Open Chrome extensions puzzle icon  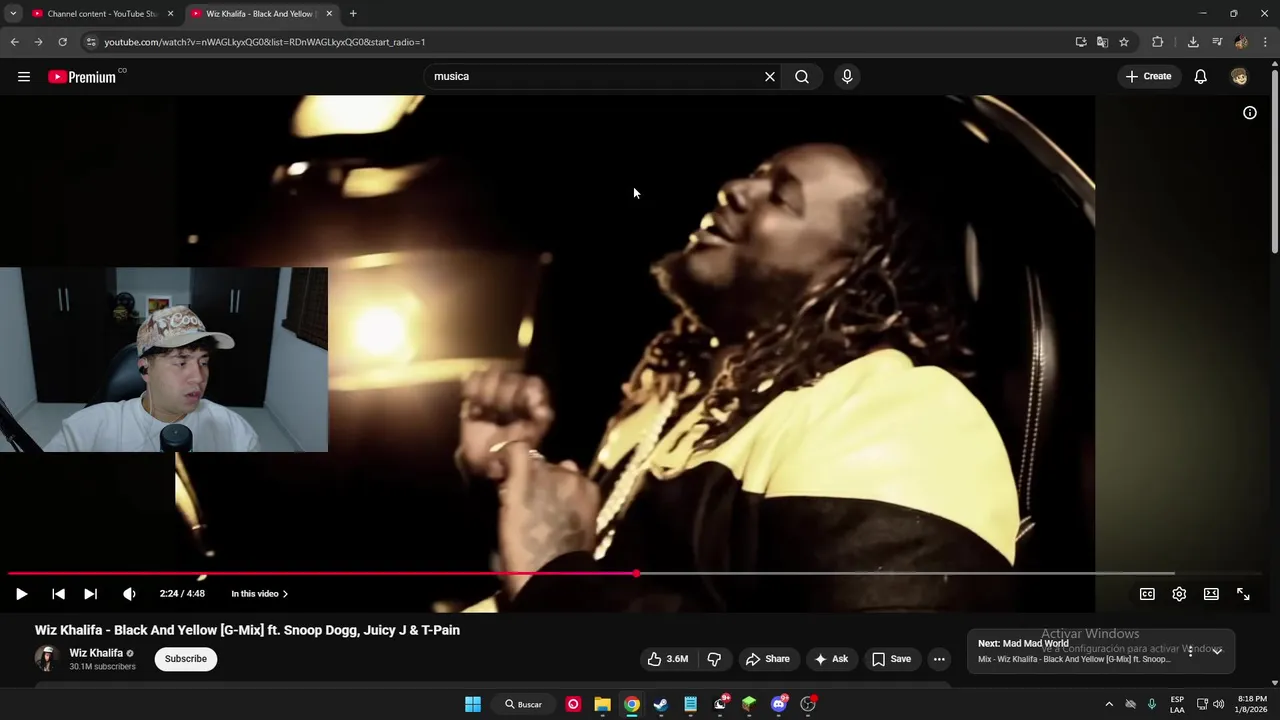(x=1158, y=42)
